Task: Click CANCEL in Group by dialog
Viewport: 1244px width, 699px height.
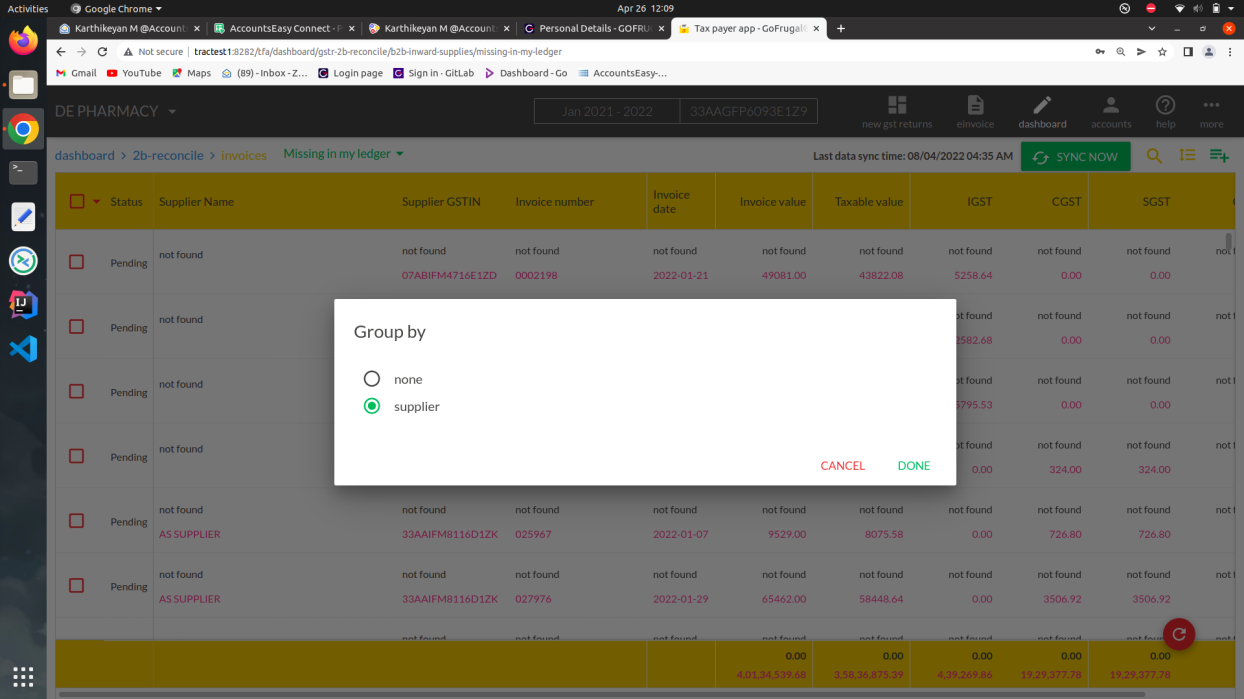Action: click(842, 466)
